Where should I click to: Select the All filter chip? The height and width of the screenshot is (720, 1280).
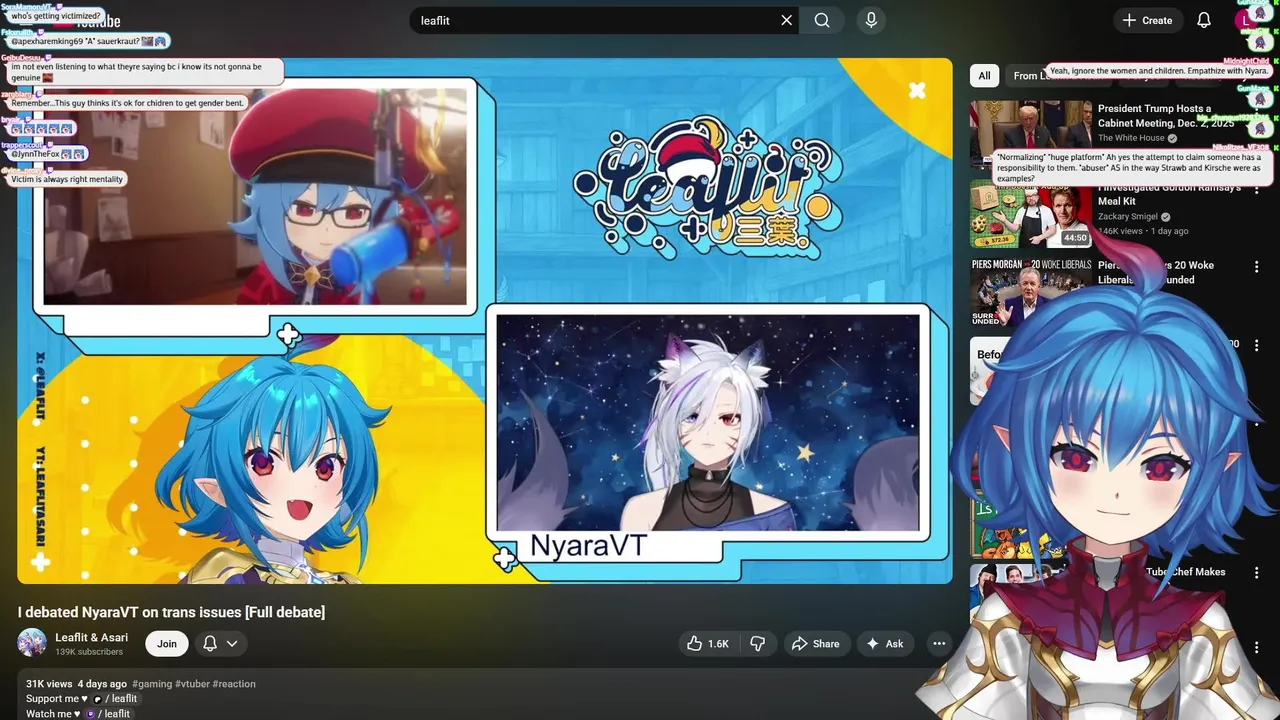[x=984, y=76]
